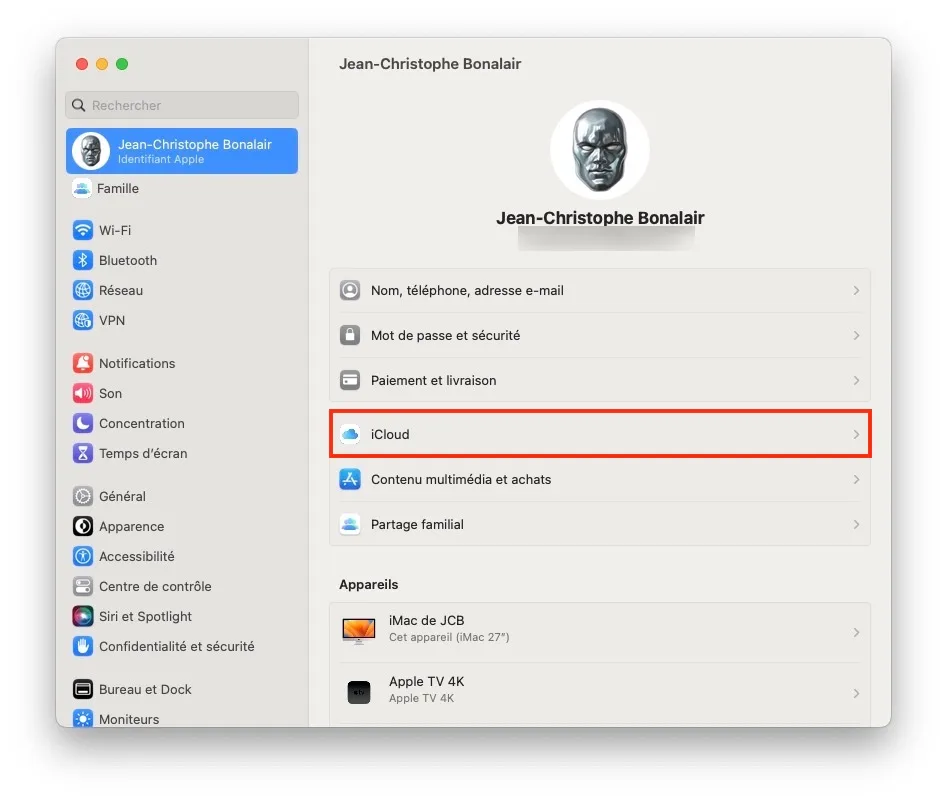
Task: Click the Son speaker icon
Action: click(x=81, y=393)
